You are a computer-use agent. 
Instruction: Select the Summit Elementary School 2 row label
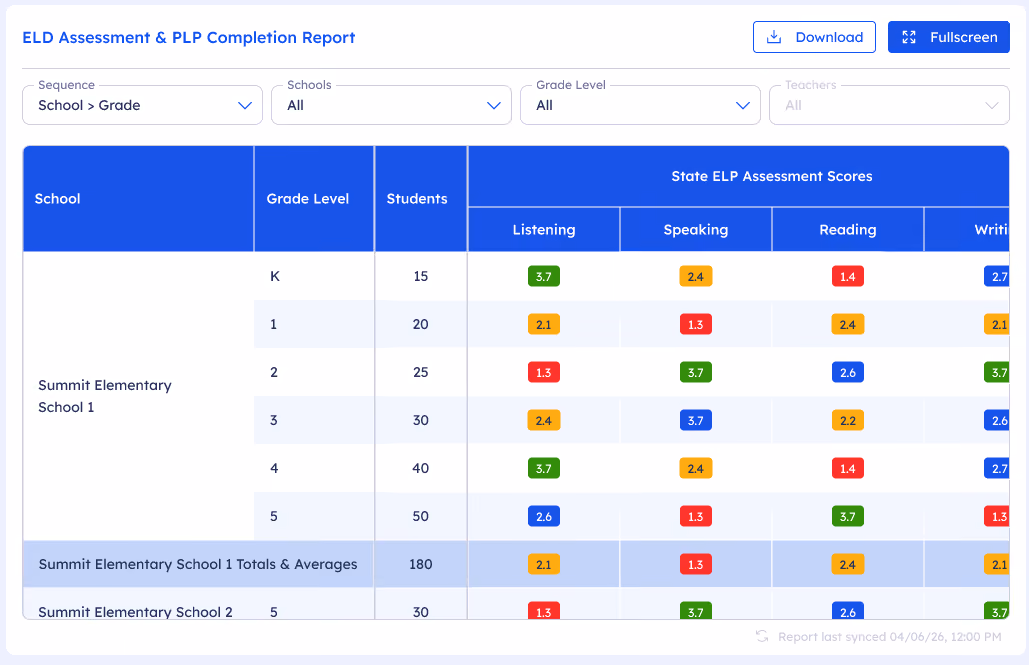tap(135, 612)
